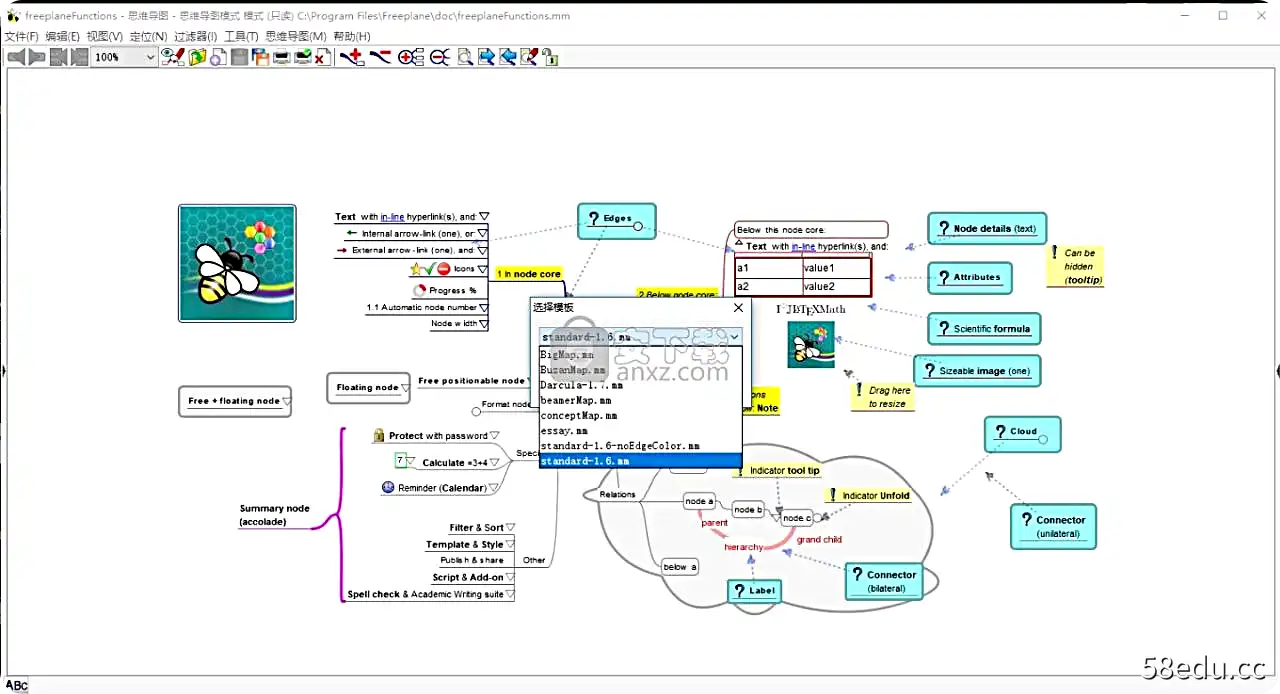Go back with the left arrow toolbar icon
The height and width of the screenshot is (694, 1280).
[x=16, y=57]
